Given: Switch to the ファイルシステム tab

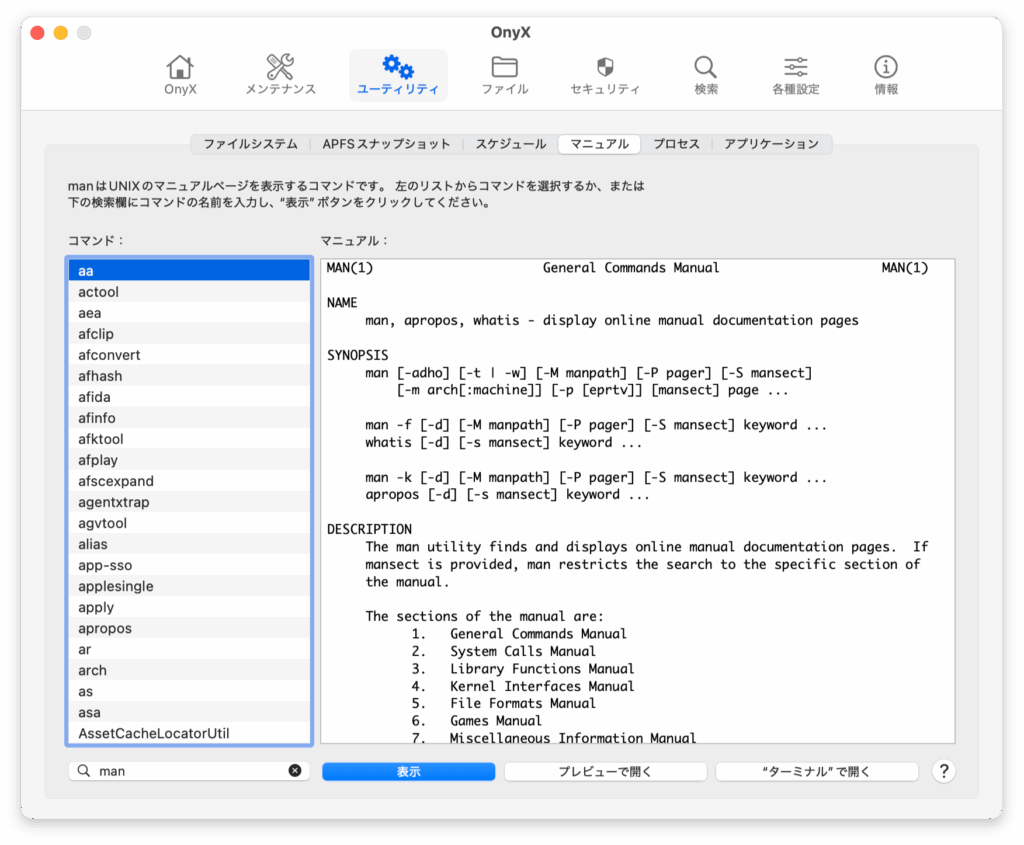Looking at the screenshot, I should pos(250,144).
